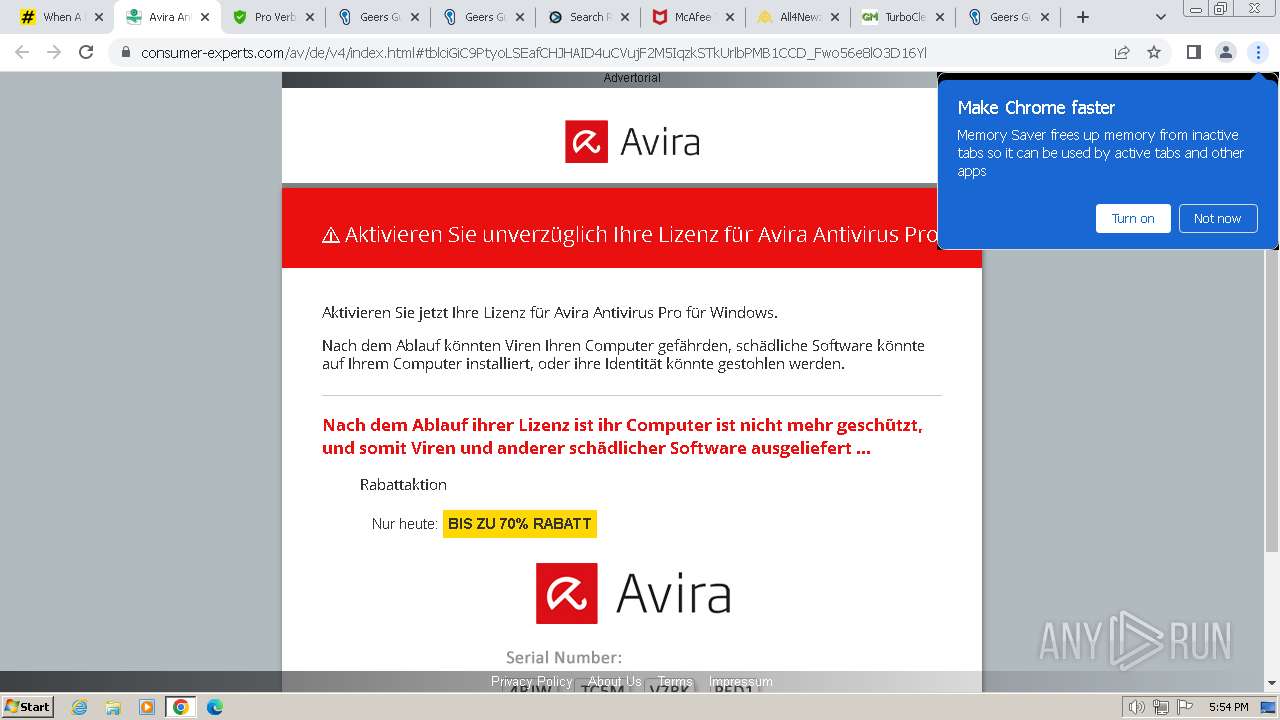Open the Windows Start menu

pos(28,706)
